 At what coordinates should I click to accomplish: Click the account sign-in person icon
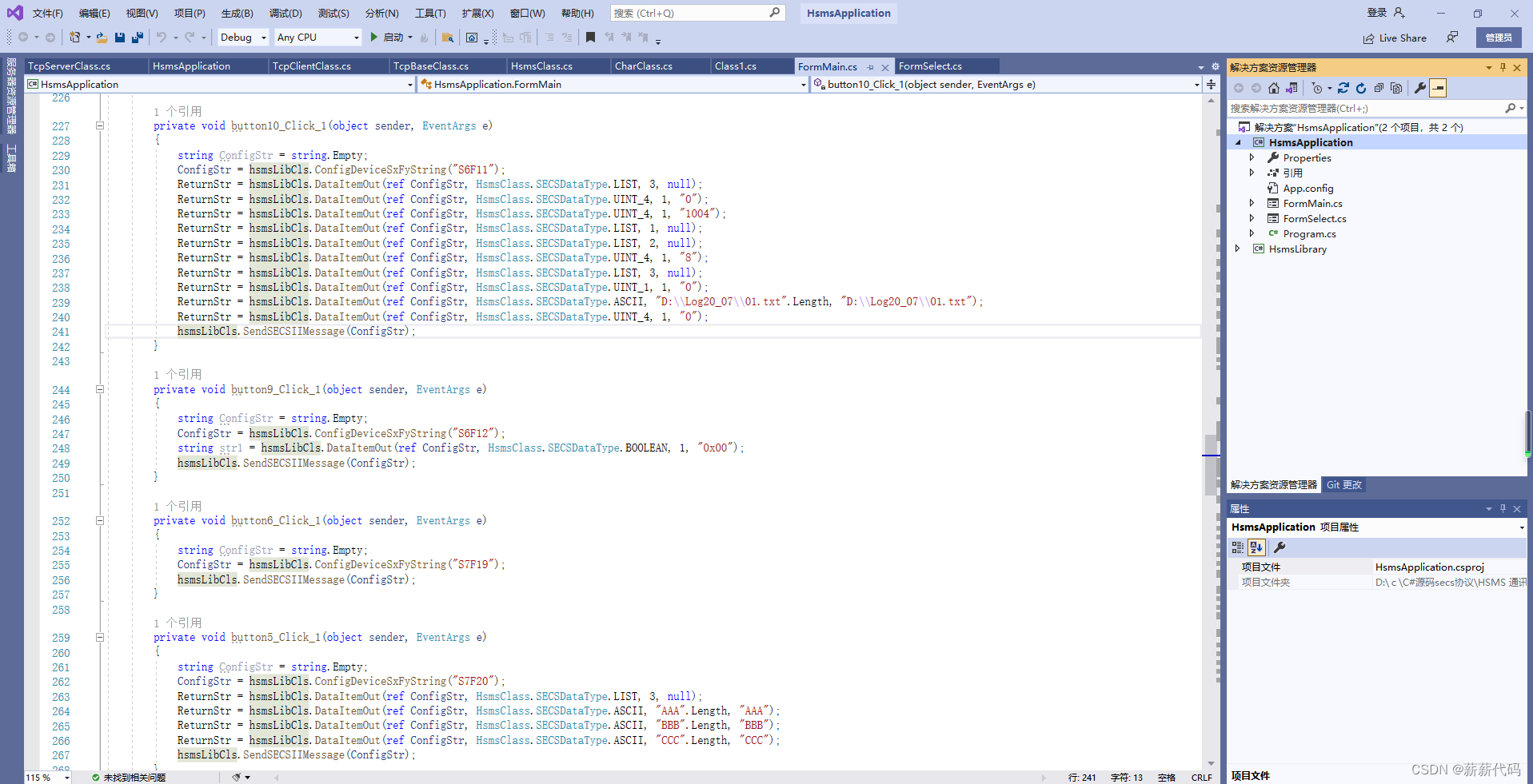click(x=1399, y=13)
